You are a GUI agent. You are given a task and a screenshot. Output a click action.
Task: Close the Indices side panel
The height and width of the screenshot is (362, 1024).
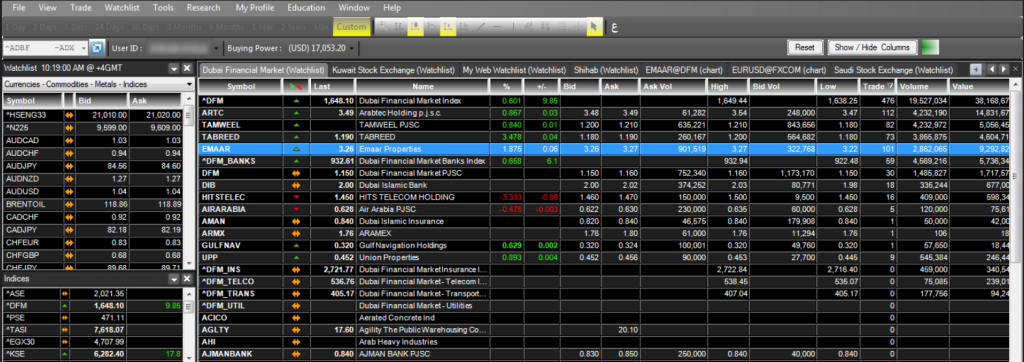(x=186, y=279)
